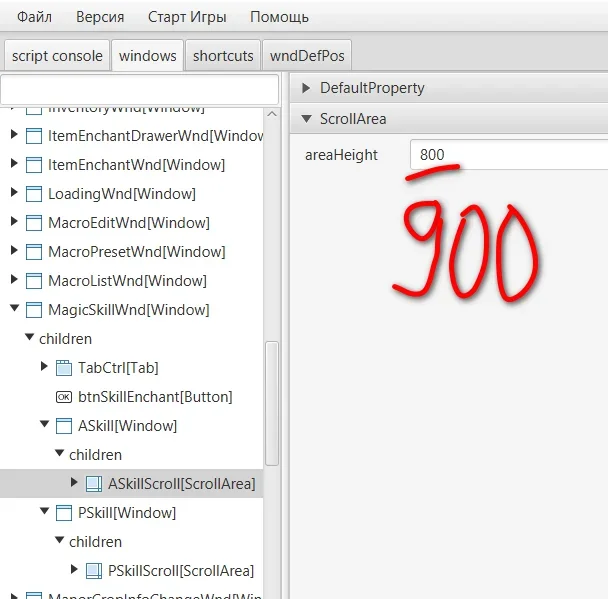This screenshot has width=608, height=599.
Task: Open the Помощь menu
Action: tap(279, 17)
